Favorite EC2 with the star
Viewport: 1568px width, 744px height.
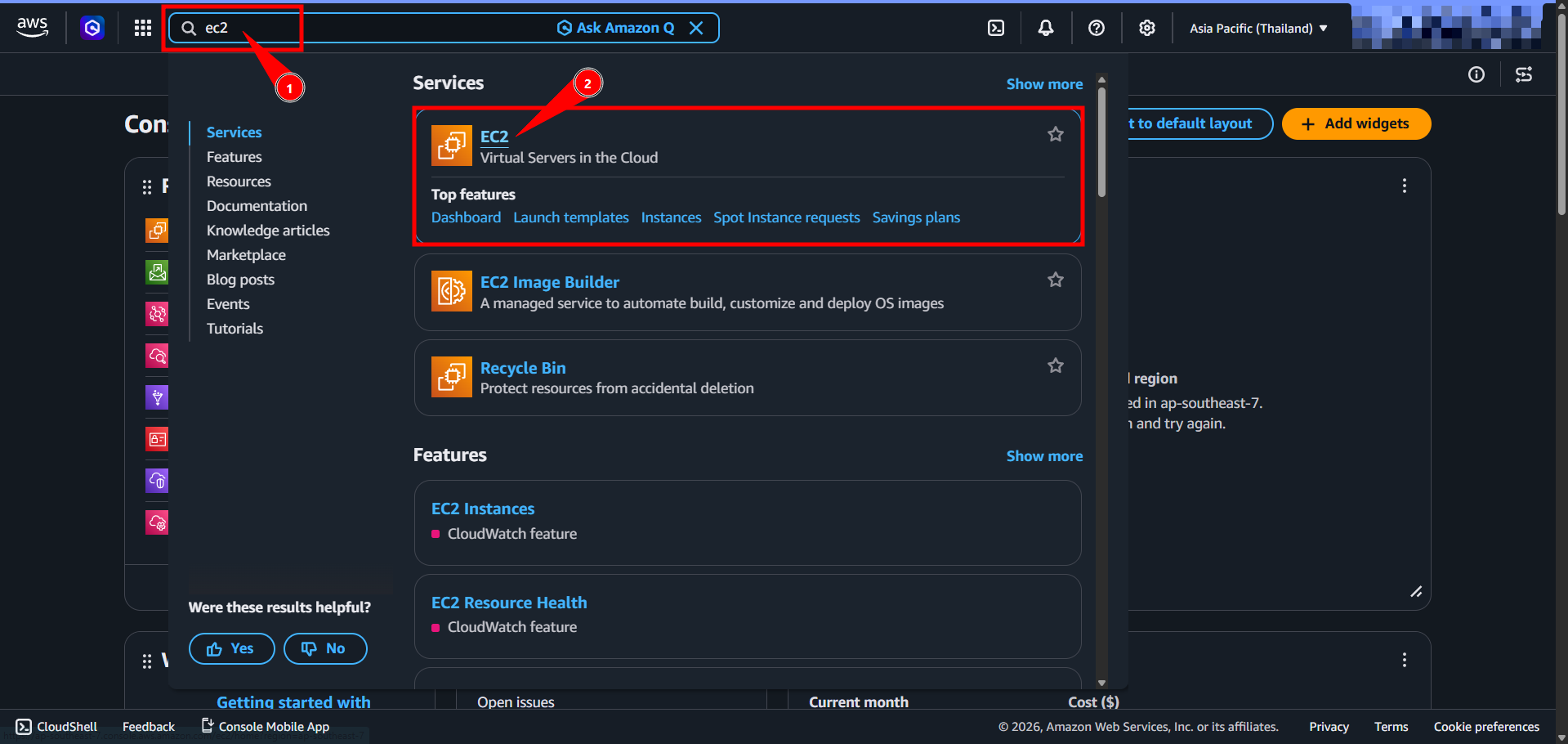click(1056, 134)
